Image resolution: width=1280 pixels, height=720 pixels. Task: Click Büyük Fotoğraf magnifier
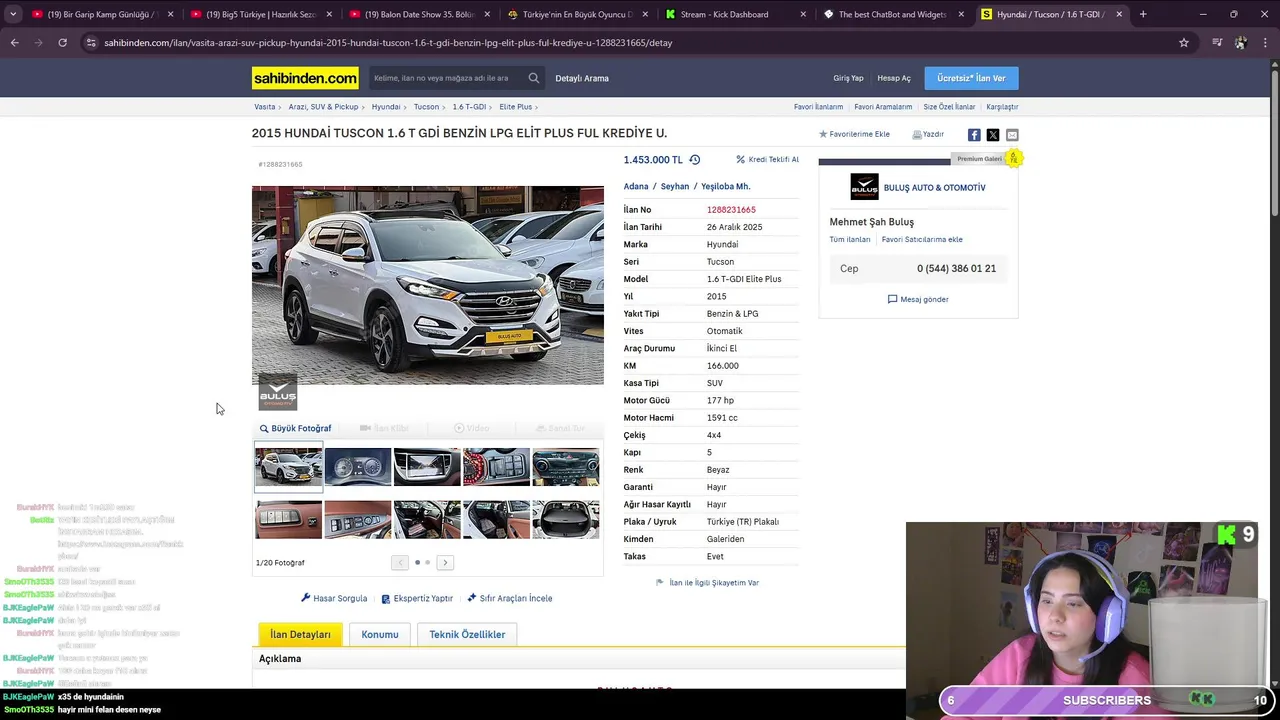click(x=295, y=428)
